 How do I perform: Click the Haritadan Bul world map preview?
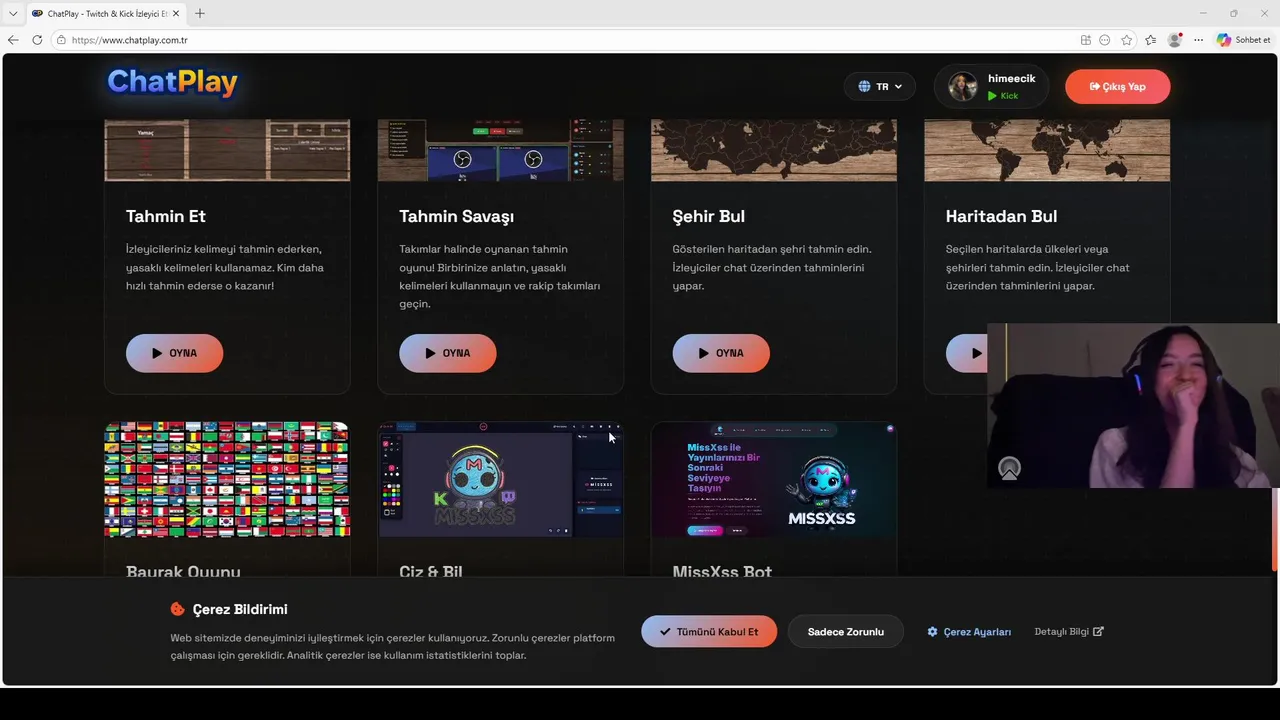click(1047, 150)
